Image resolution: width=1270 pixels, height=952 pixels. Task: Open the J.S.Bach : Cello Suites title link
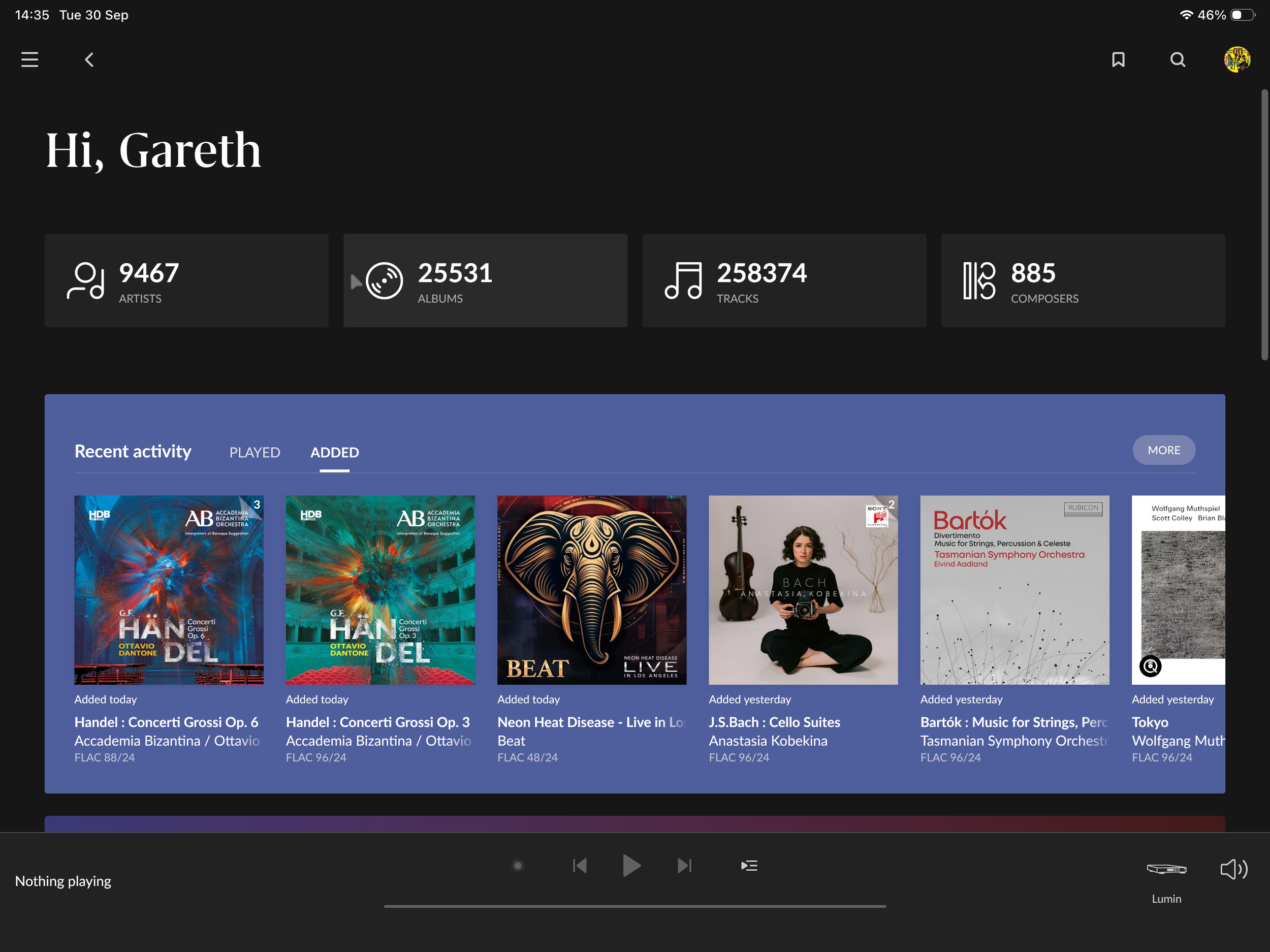[774, 722]
